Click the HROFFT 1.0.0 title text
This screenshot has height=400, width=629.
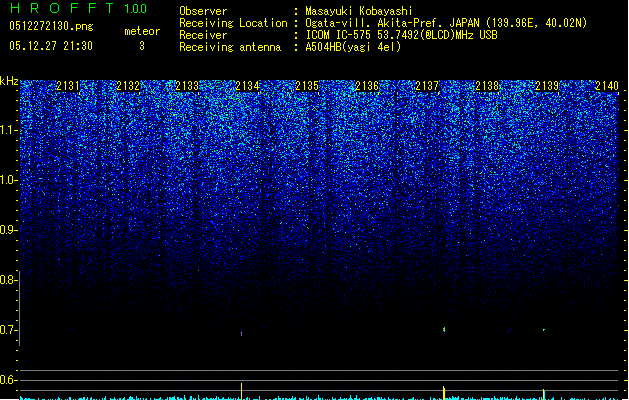tap(78, 8)
